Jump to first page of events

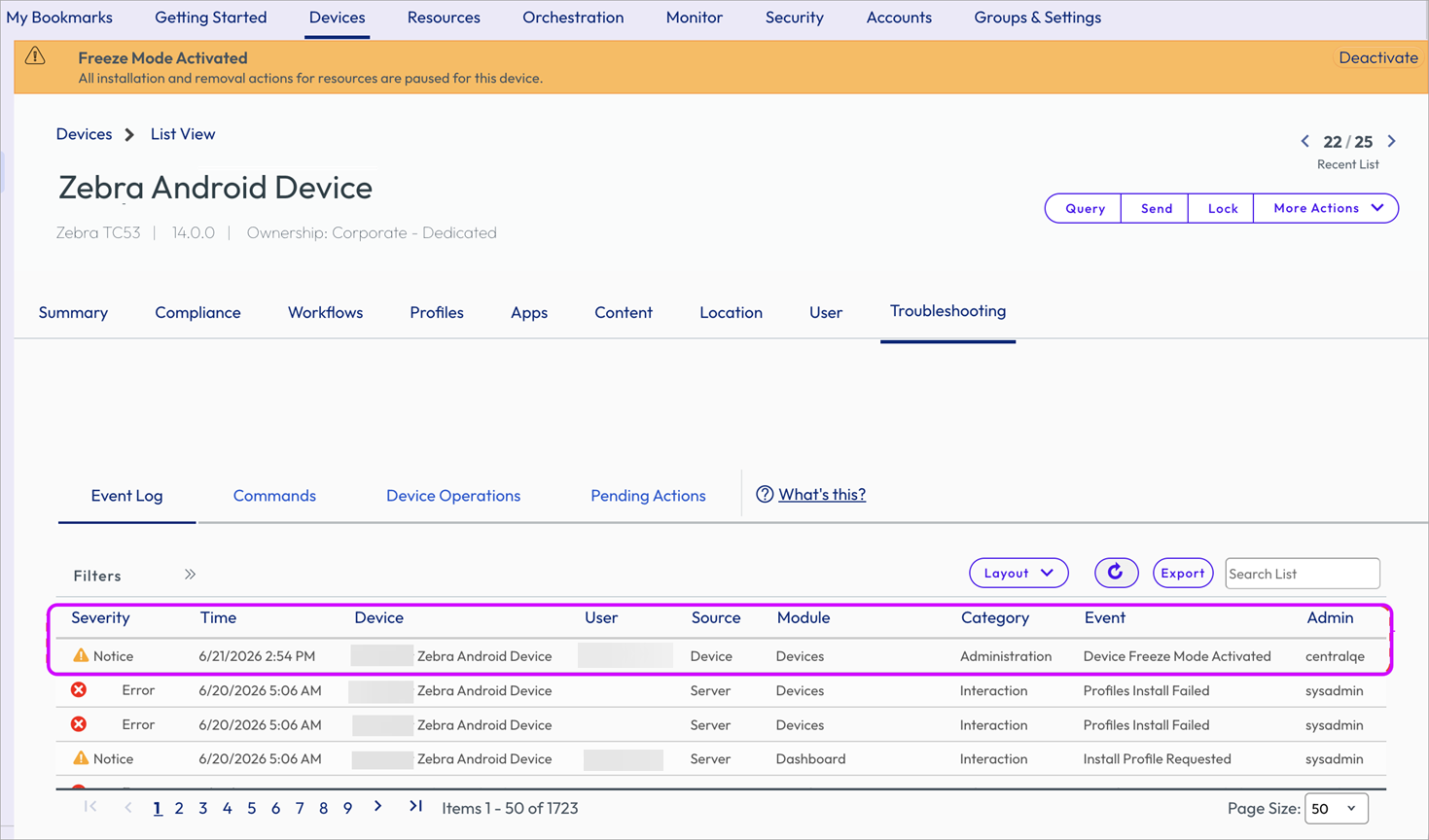90,806
